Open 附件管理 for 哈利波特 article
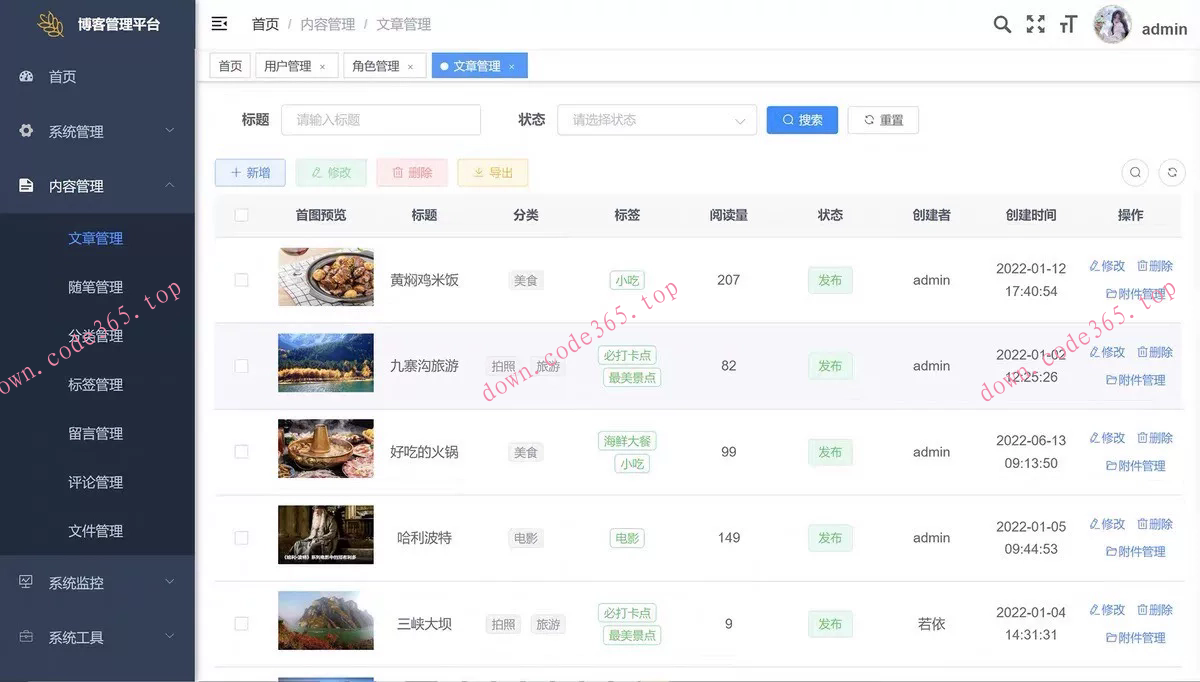 (1136, 552)
